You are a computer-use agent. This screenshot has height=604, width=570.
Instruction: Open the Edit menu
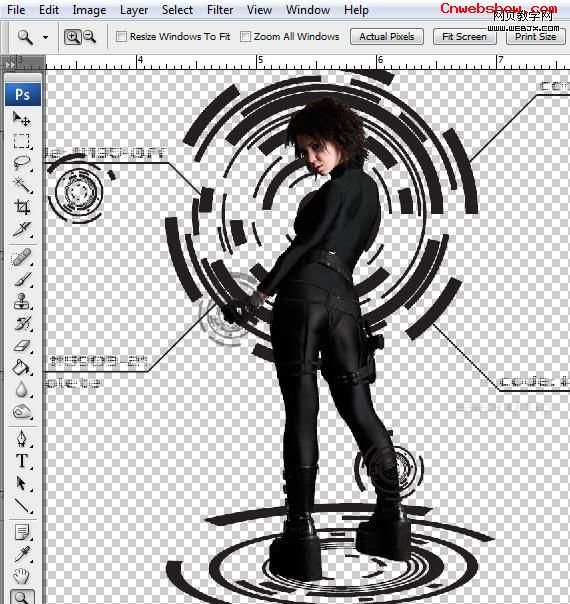coord(49,10)
